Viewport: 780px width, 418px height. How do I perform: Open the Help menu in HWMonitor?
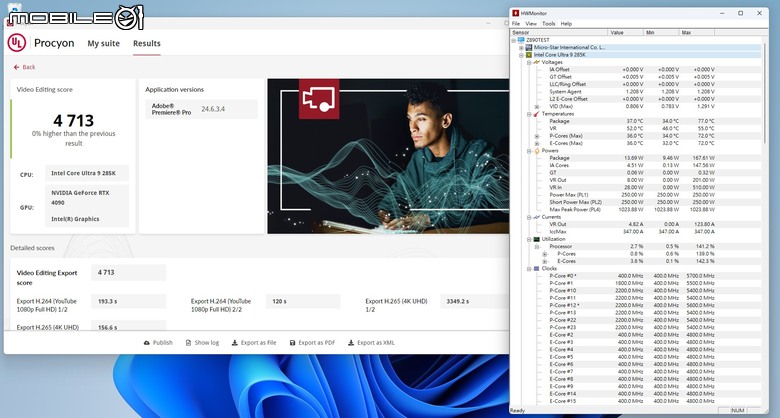pyautogui.click(x=566, y=23)
